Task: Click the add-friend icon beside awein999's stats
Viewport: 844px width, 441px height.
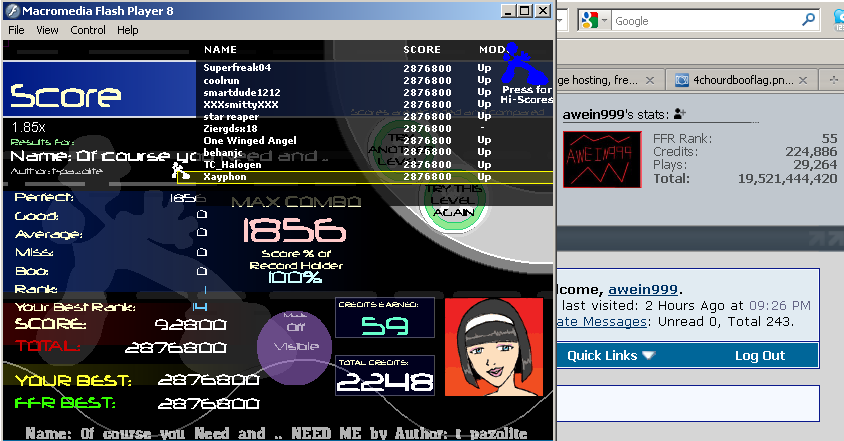Action: [680, 115]
